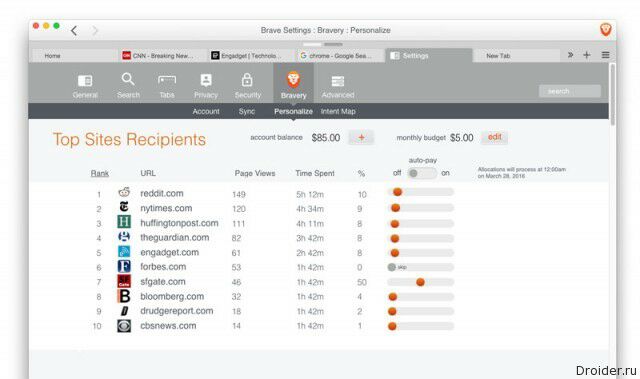This screenshot has width=640, height=379.
Task: Open the Sync sub-menu
Action: pyautogui.click(x=247, y=111)
